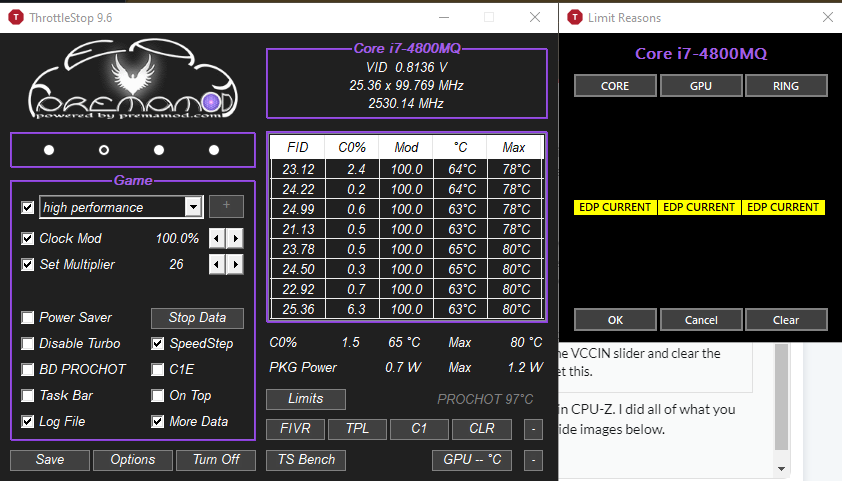The image size is (842, 481).
Task: Open the high performance power plan dropdown
Action: coord(193,207)
